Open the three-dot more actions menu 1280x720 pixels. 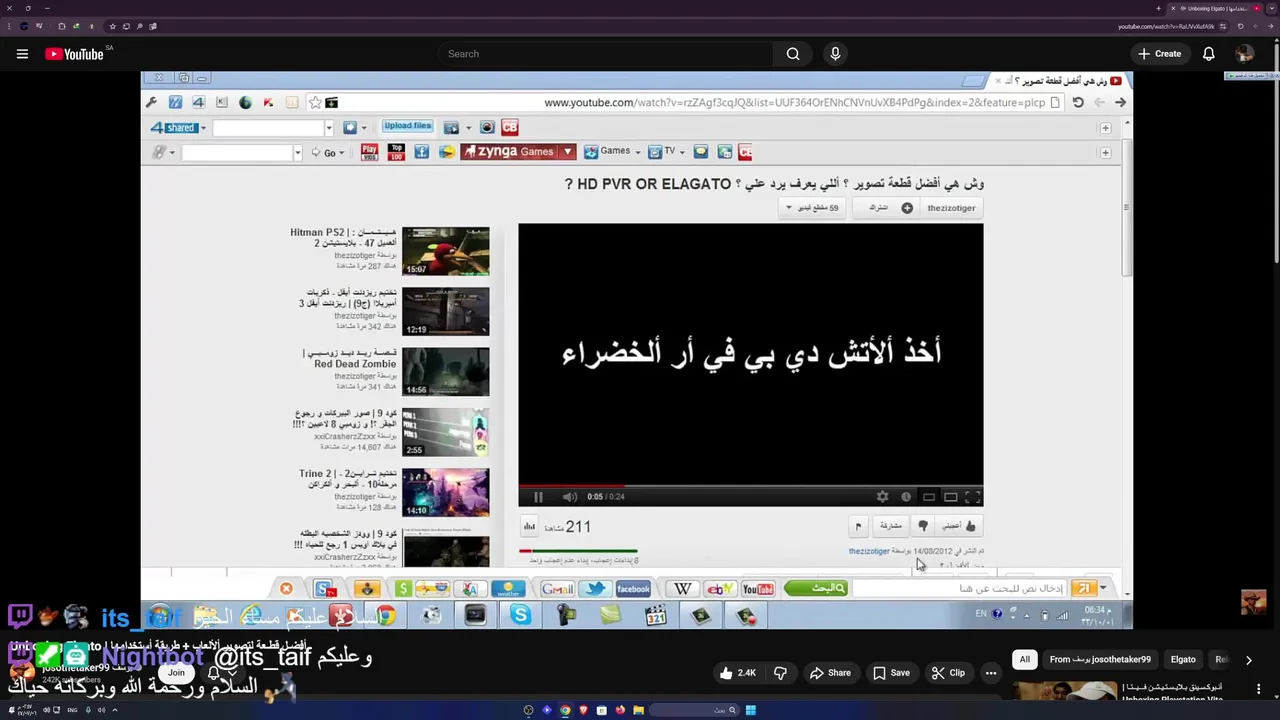[x=991, y=673]
